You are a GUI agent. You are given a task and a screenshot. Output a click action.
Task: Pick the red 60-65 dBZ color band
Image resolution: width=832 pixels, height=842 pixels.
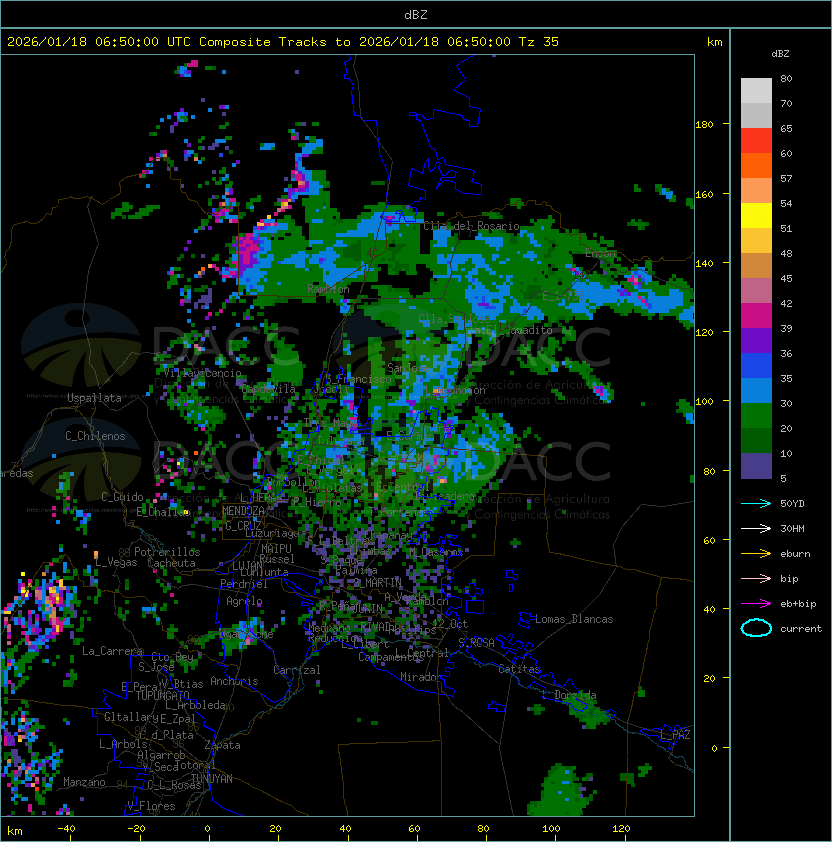pos(756,141)
